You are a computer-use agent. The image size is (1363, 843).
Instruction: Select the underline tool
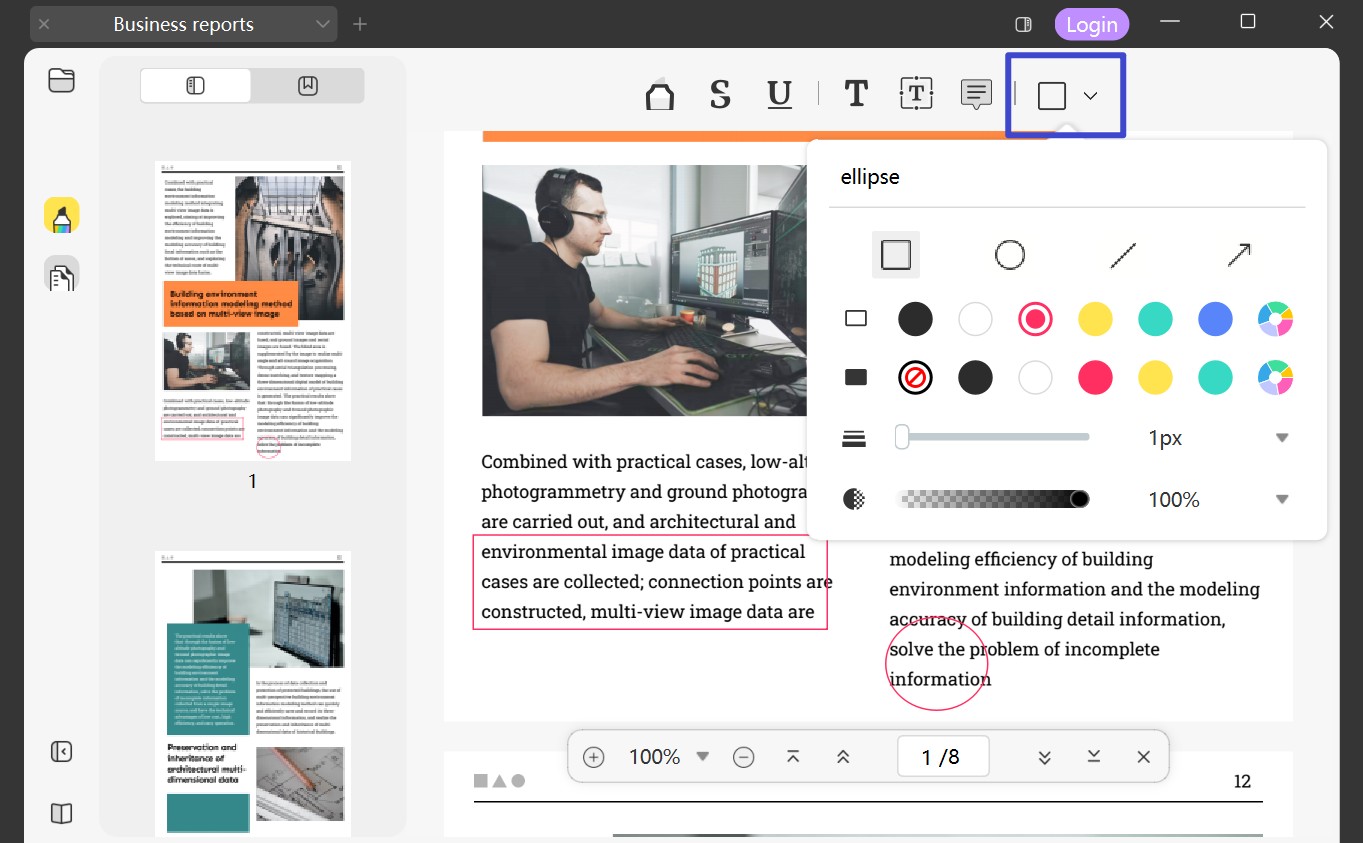coord(779,94)
